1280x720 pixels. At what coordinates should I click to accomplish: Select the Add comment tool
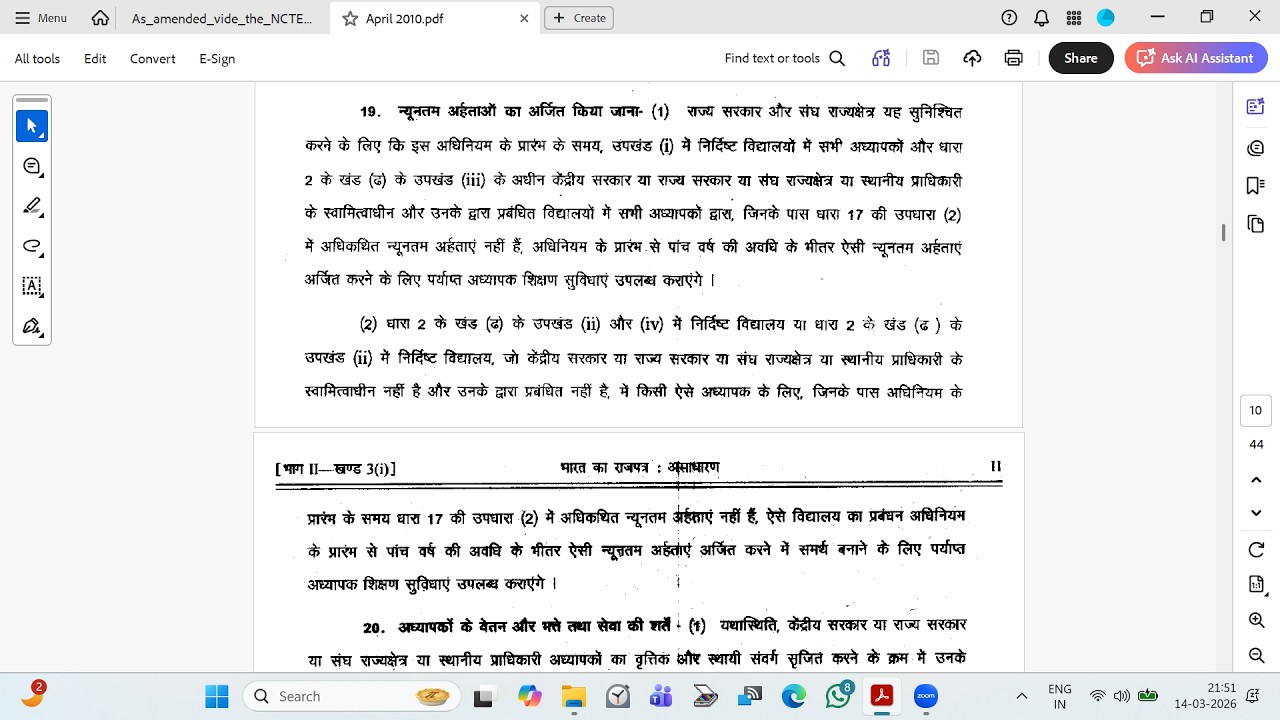[32, 166]
